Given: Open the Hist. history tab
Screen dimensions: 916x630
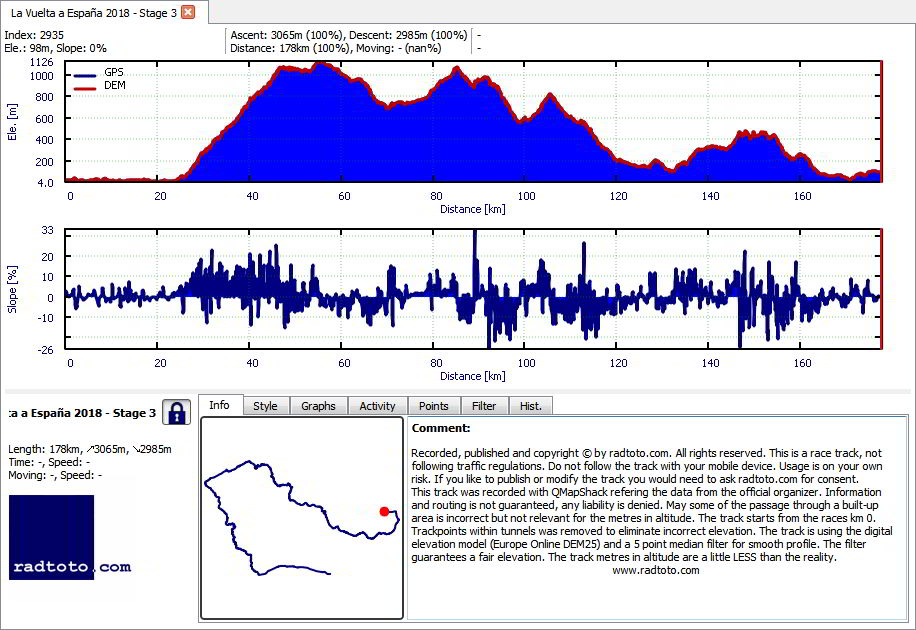Looking at the screenshot, I should click(x=530, y=406).
